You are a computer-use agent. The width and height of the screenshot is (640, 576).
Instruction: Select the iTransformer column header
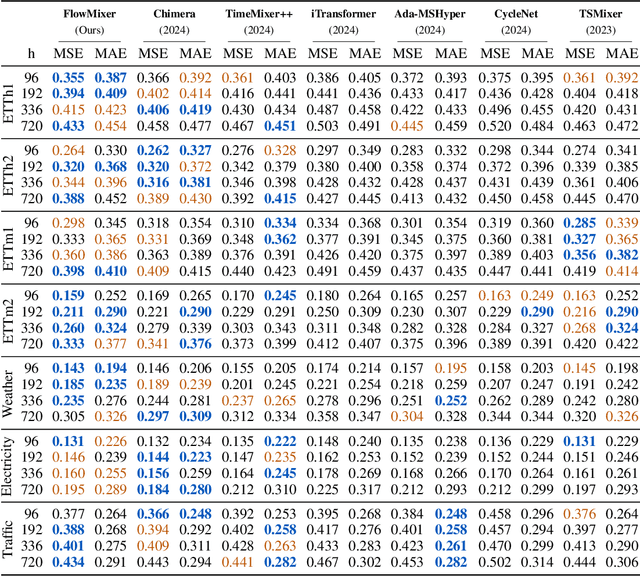click(343, 14)
